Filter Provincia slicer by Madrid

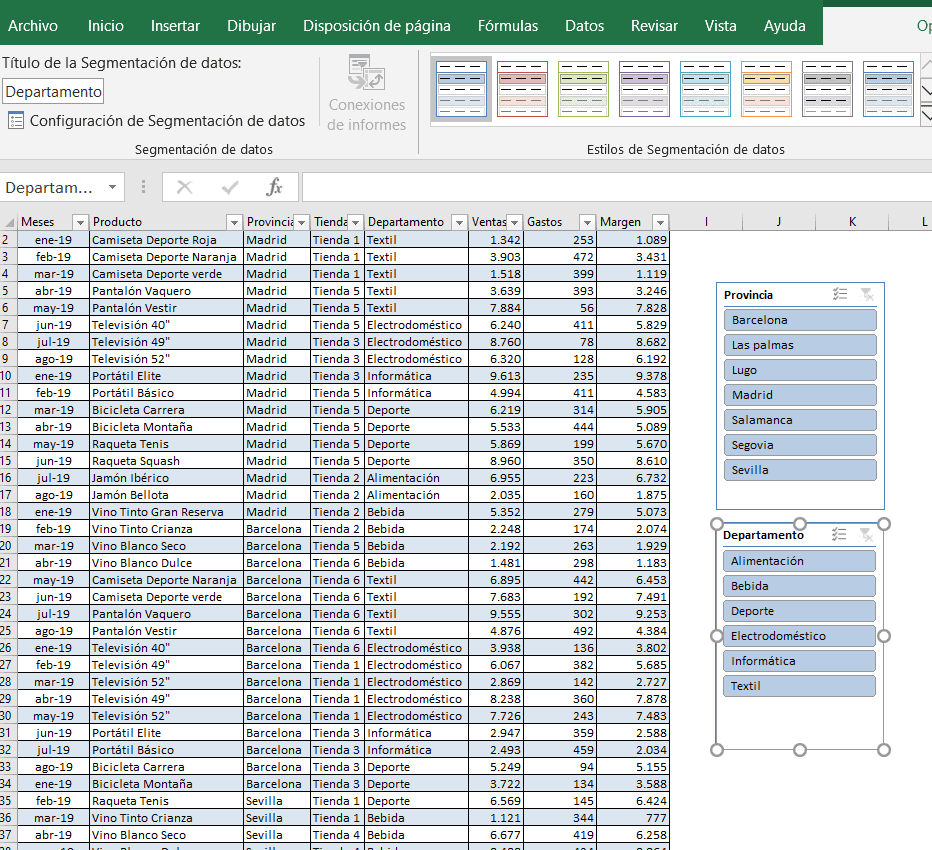pyautogui.click(x=800, y=395)
